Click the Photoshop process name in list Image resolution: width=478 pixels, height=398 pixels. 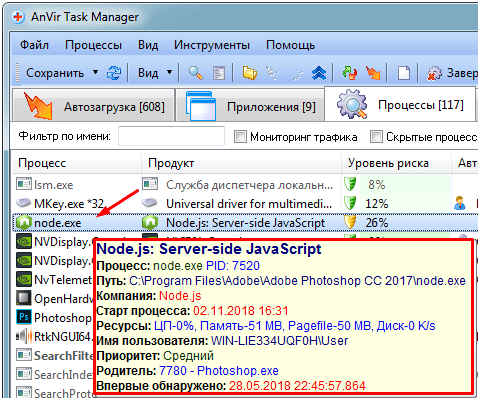click(63, 318)
